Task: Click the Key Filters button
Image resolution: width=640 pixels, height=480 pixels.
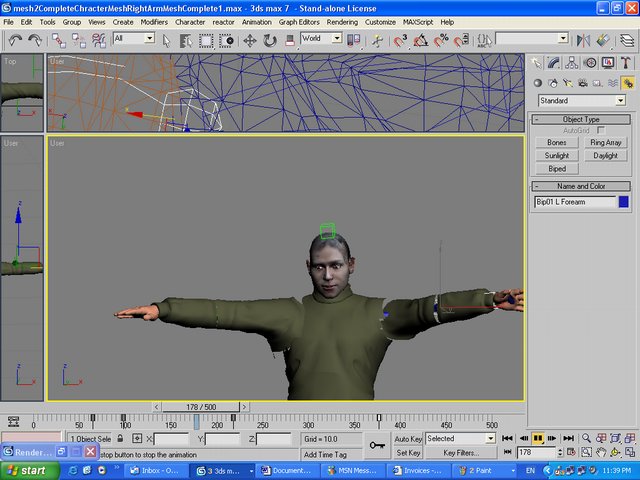Action: pyautogui.click(x=461, y=453)
